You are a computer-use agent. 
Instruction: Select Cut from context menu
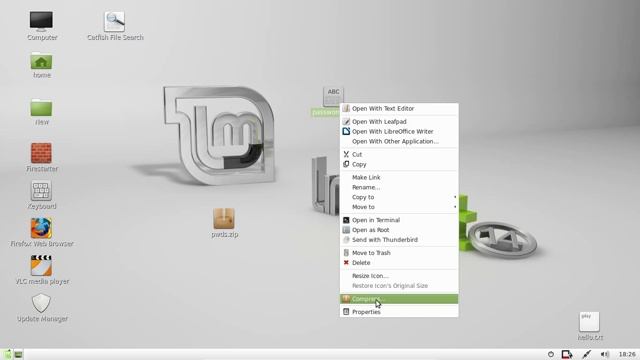click(399, 154)
